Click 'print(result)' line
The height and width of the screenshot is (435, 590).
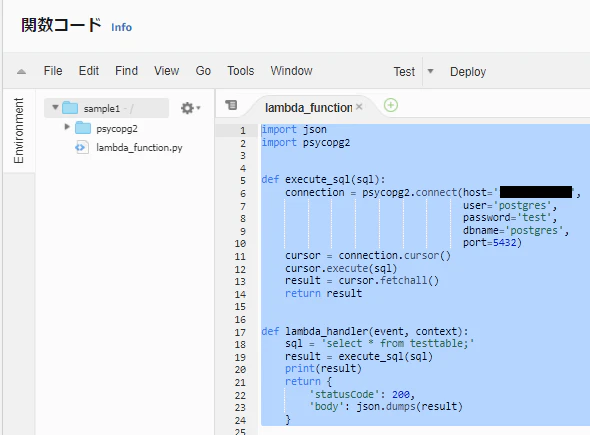pos(323,368)
